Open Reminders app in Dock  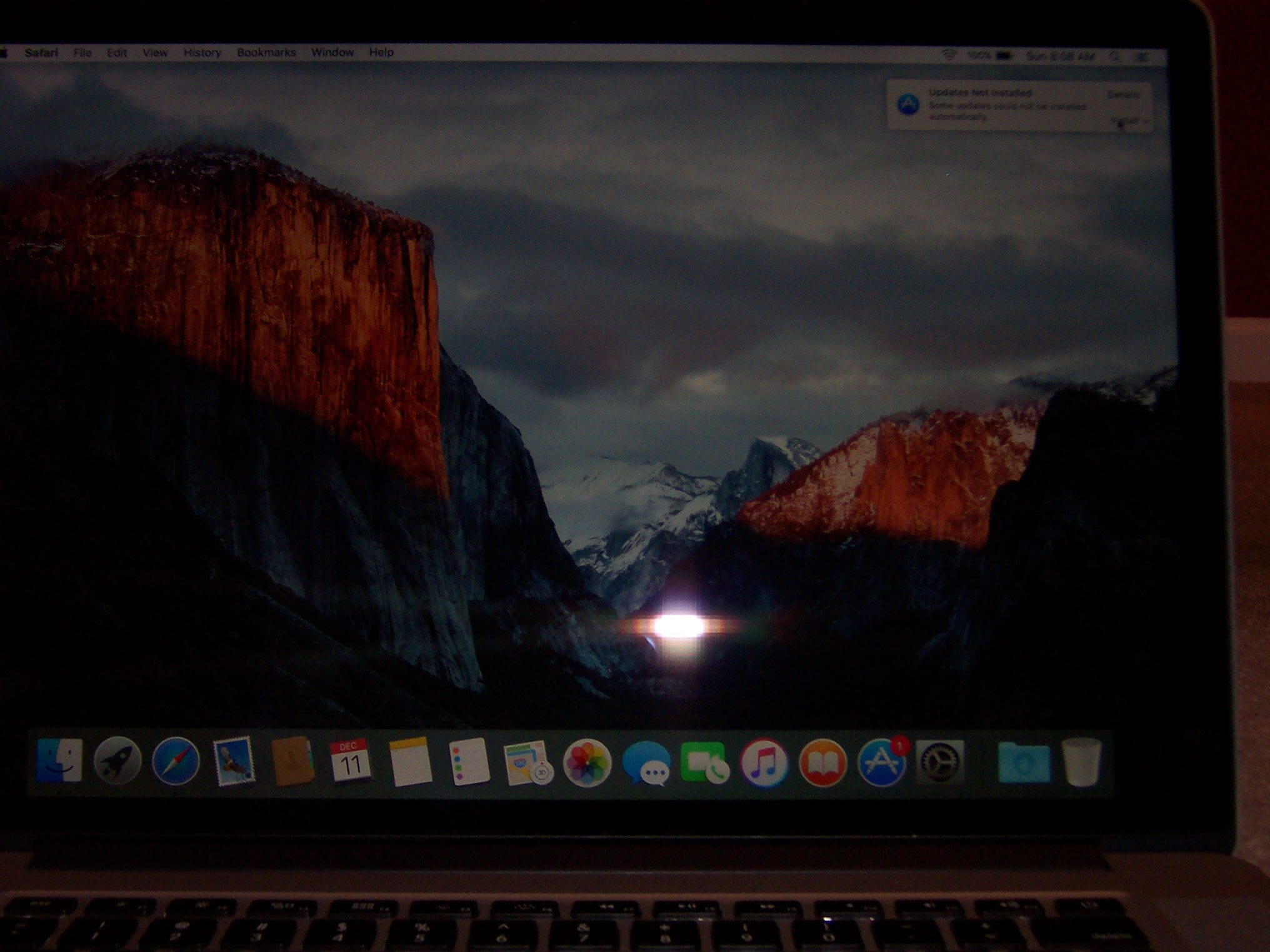(x=469, y=761)
